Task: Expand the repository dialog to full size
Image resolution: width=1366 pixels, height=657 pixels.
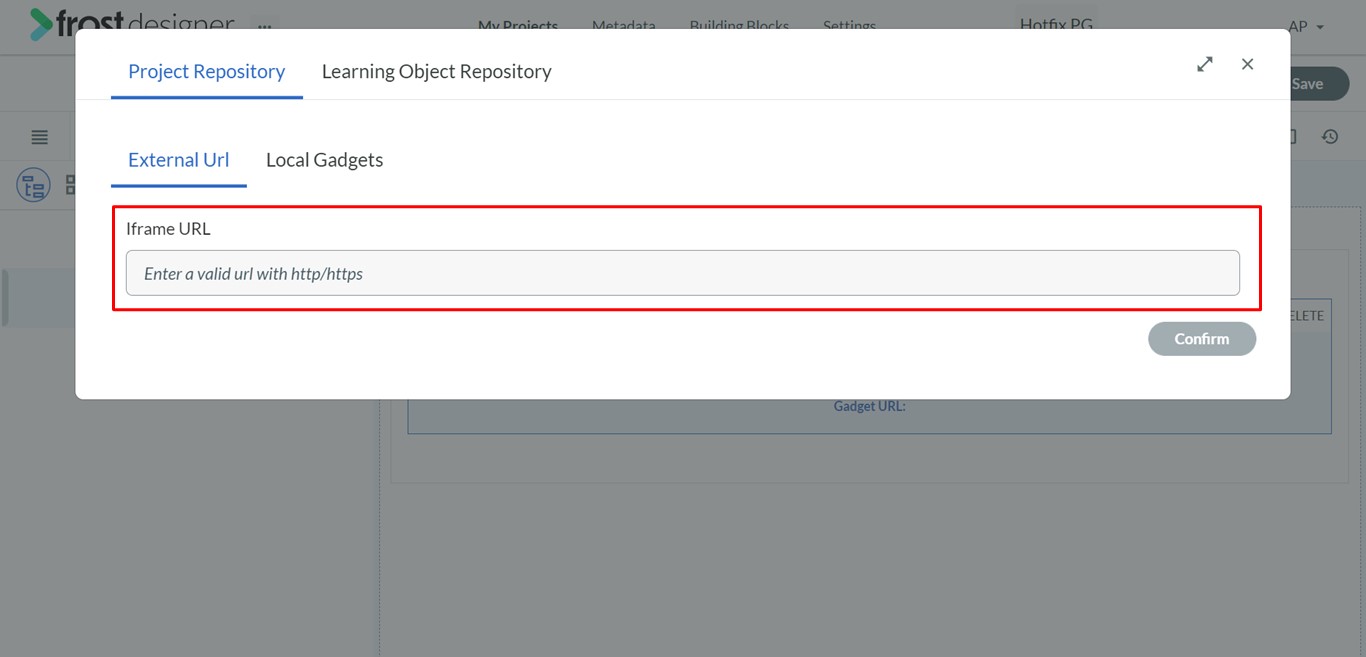Action: tap(1205, 64)
